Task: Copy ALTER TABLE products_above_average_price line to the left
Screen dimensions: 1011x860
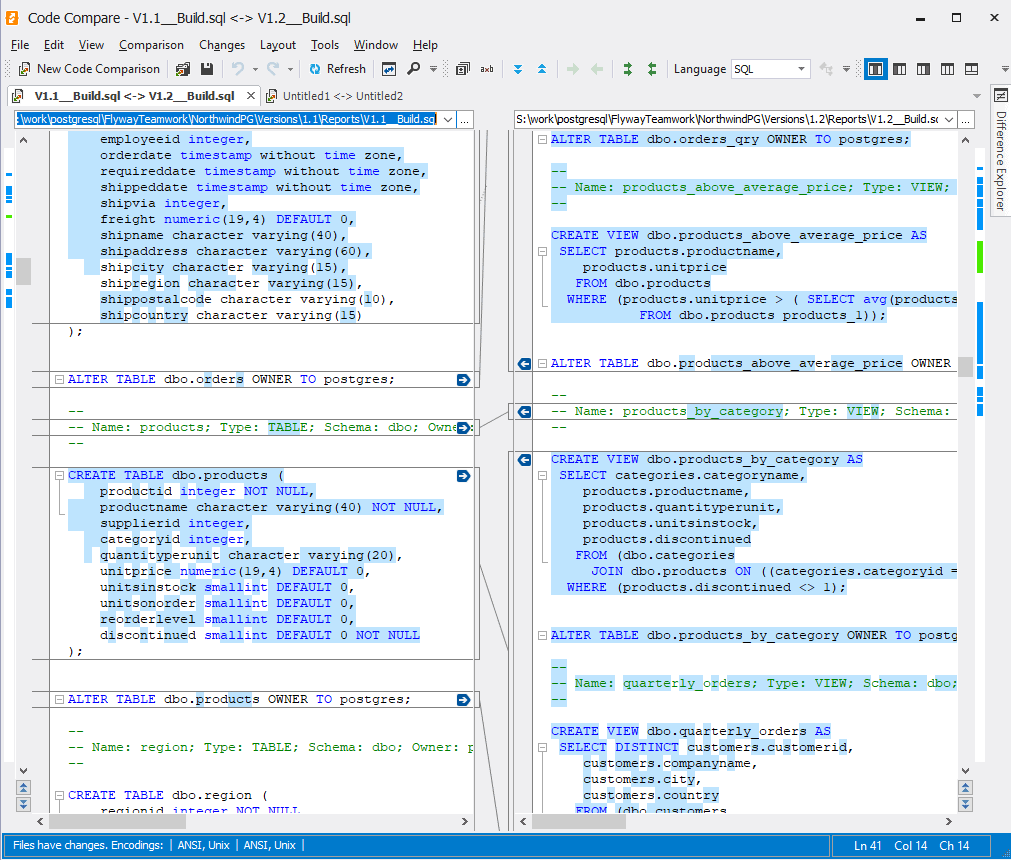Action: 525,364
